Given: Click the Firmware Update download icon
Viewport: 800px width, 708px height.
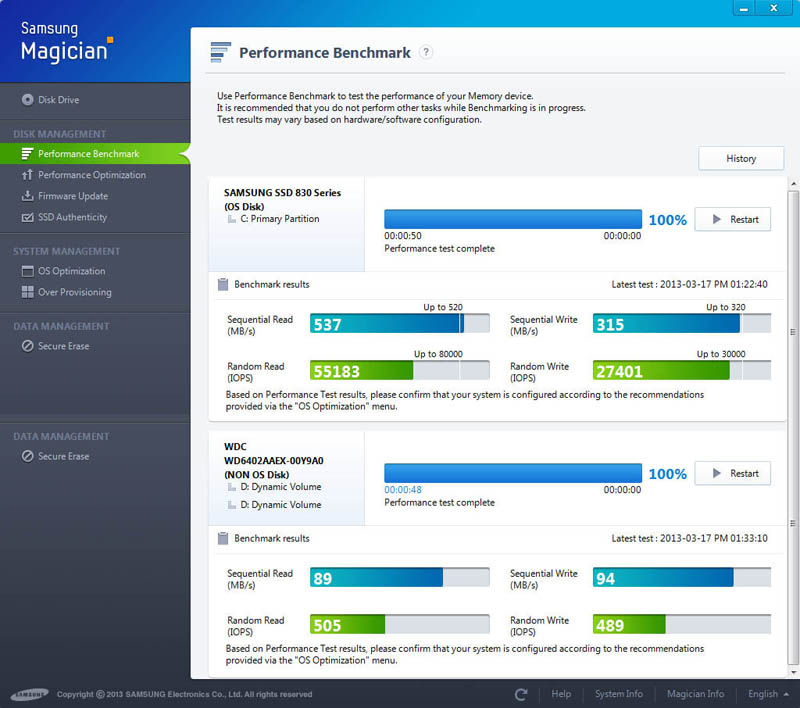Looking at the screenshot, I should pyautogui.click(x=27, y=196).
